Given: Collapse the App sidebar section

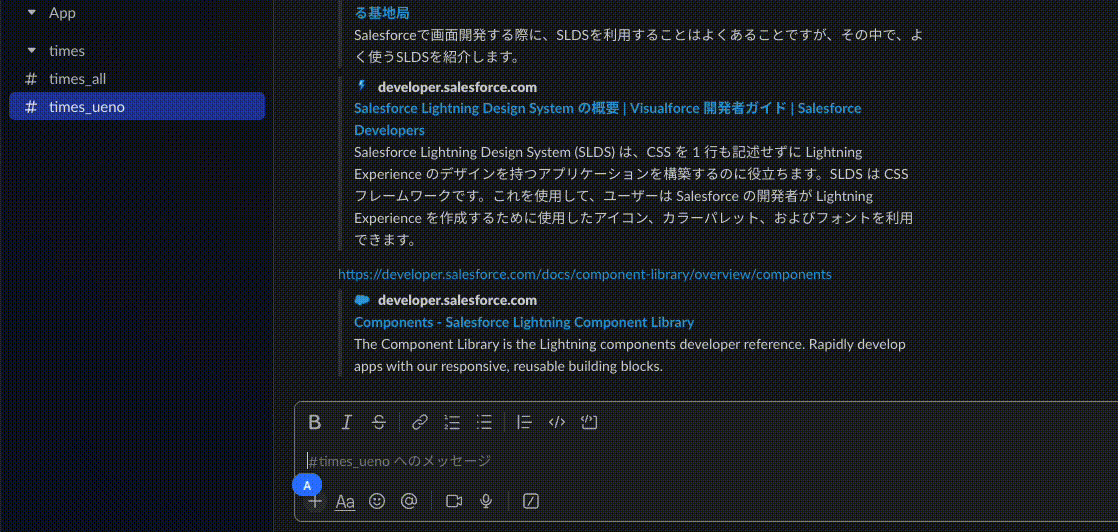Looking at the screenshot, I should click(x=31, y=13).
